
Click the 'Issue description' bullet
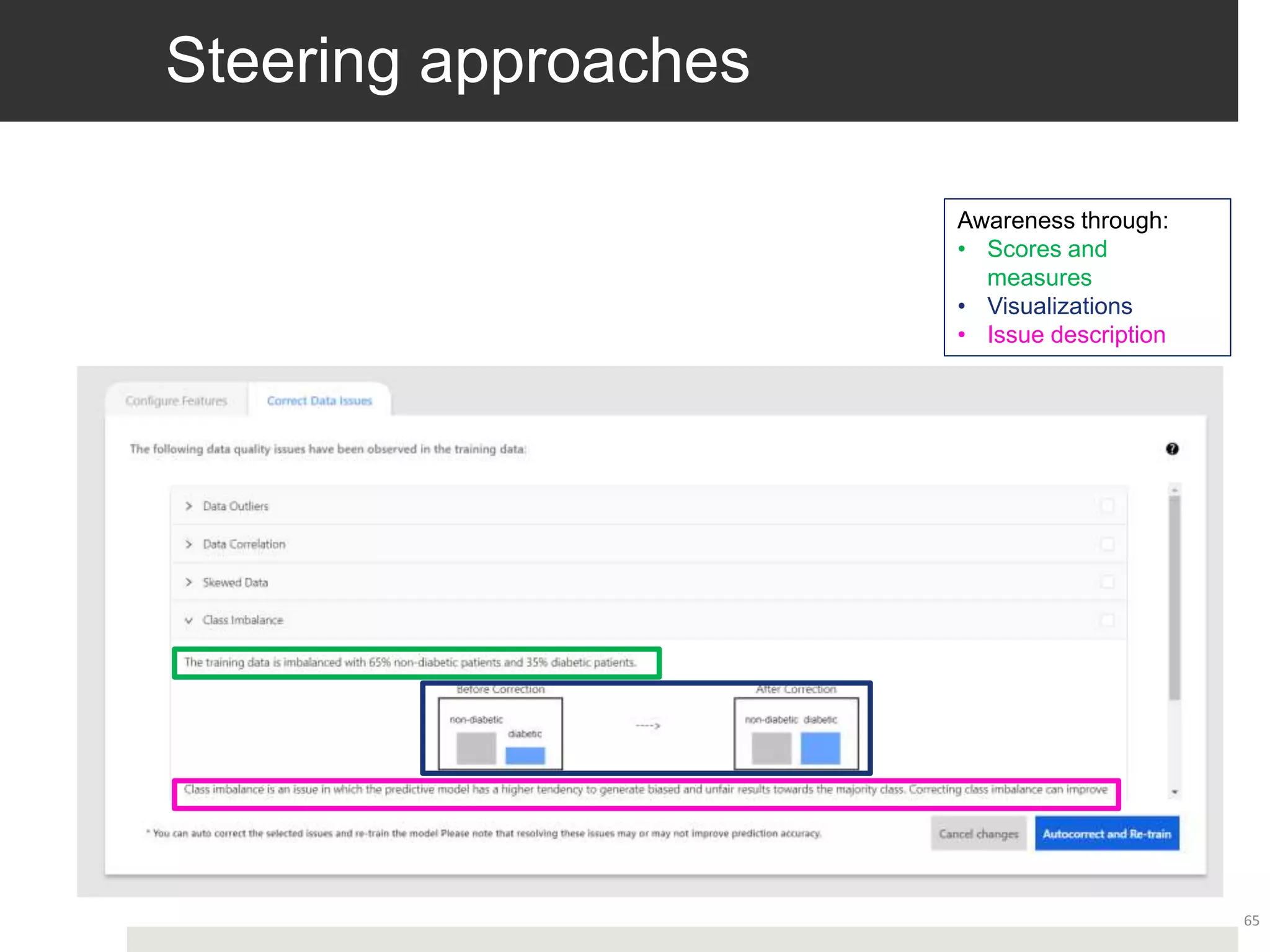click(x=1077, y=335)
